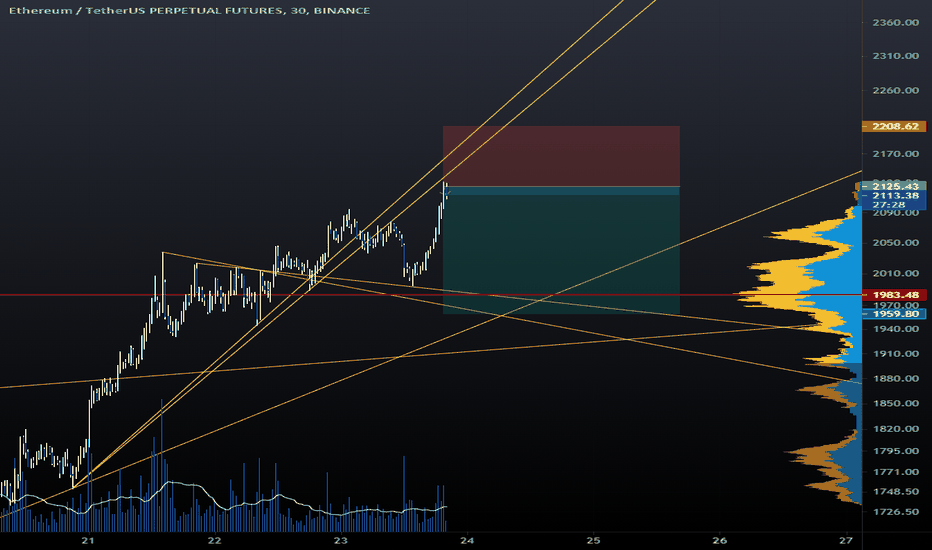This screenshot has width=932, height=550.
Task: Click the 1940.00 price axis value
Action: [896, 329]
